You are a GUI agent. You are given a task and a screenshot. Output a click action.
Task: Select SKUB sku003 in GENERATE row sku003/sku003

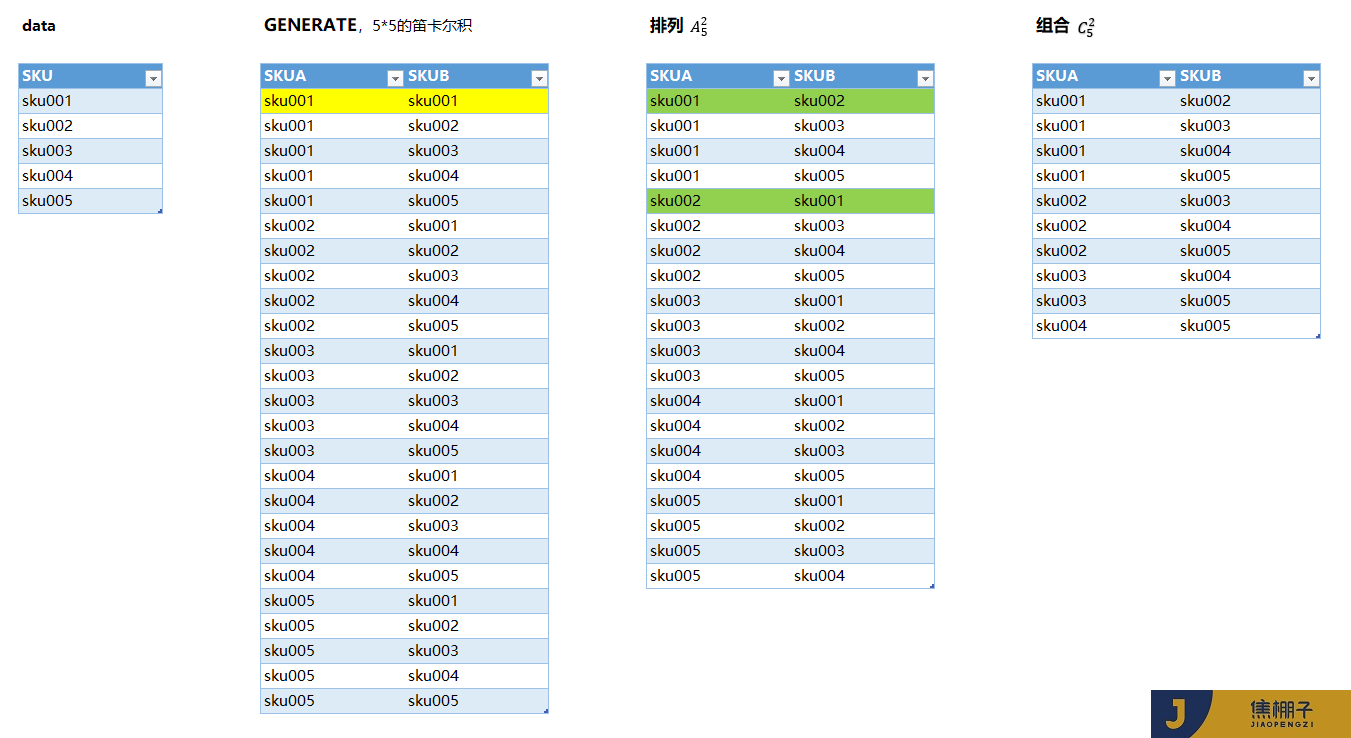pos(476,401)
